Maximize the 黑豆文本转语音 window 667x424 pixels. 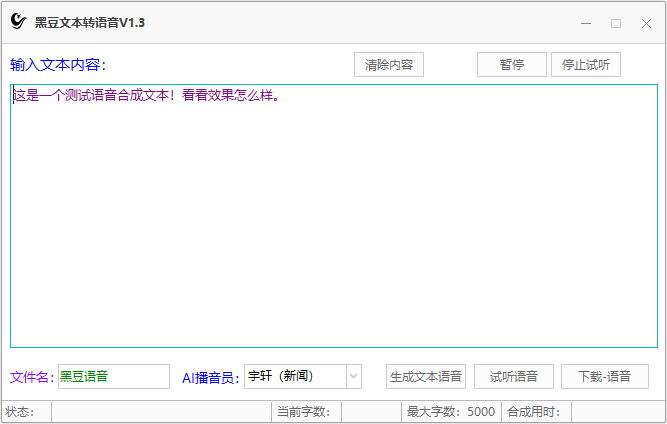tap(616, 23)
